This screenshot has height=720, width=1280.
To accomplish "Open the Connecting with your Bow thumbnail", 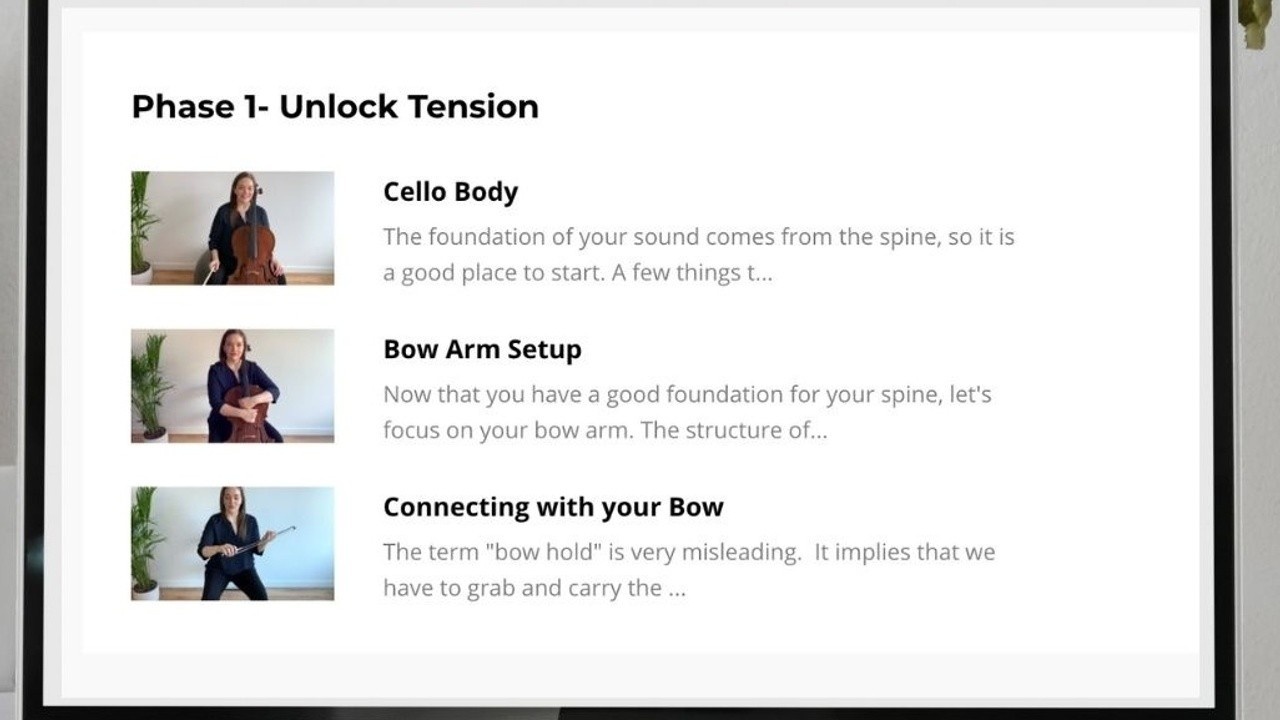I will (232, 543).
